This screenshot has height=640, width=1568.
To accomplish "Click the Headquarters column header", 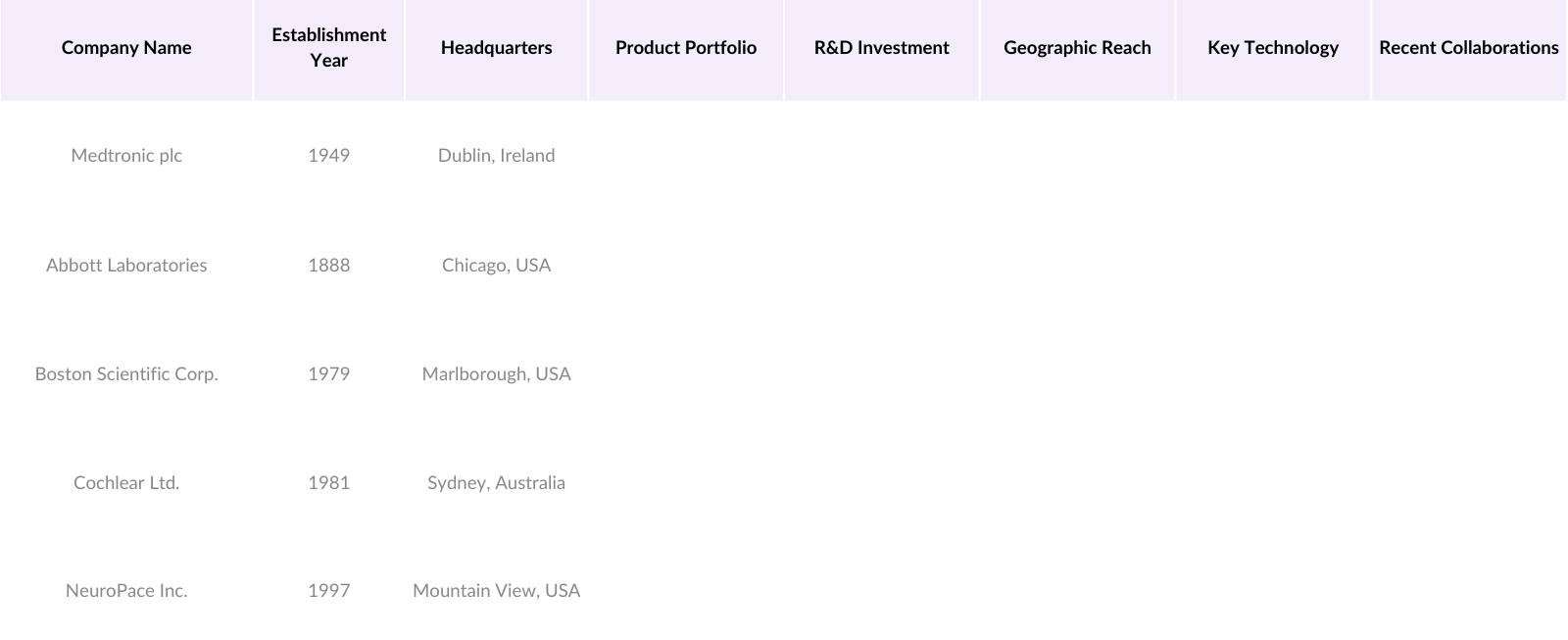I will tap(496, 48).
